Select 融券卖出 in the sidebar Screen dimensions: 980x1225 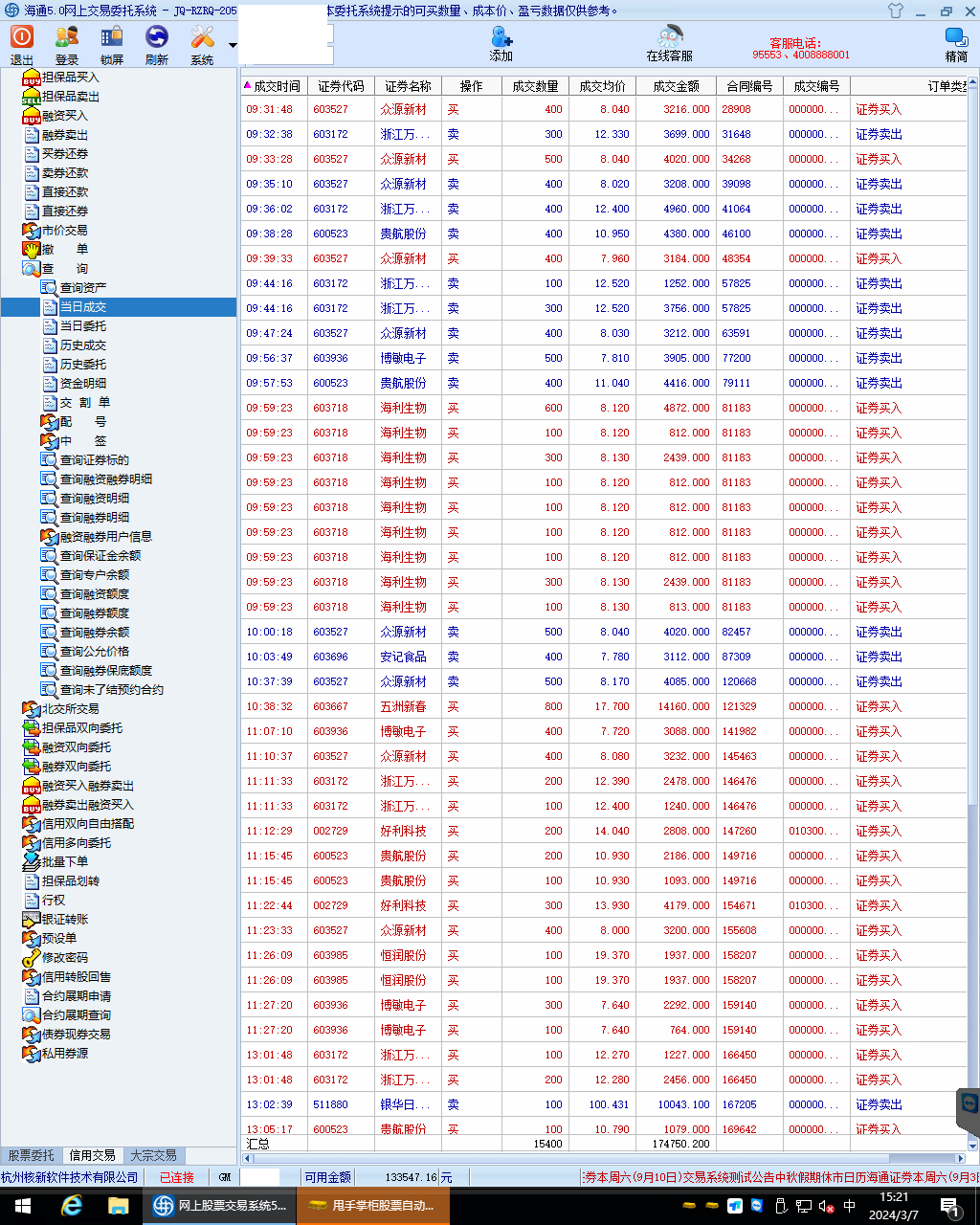pos(64,134)
